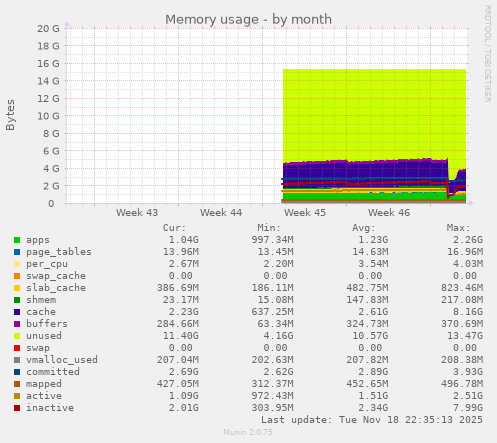The width and height of the screenshot is (497, 443).
Task: Click the unused yellow-green legend swatch
Action: coord(17,336)
